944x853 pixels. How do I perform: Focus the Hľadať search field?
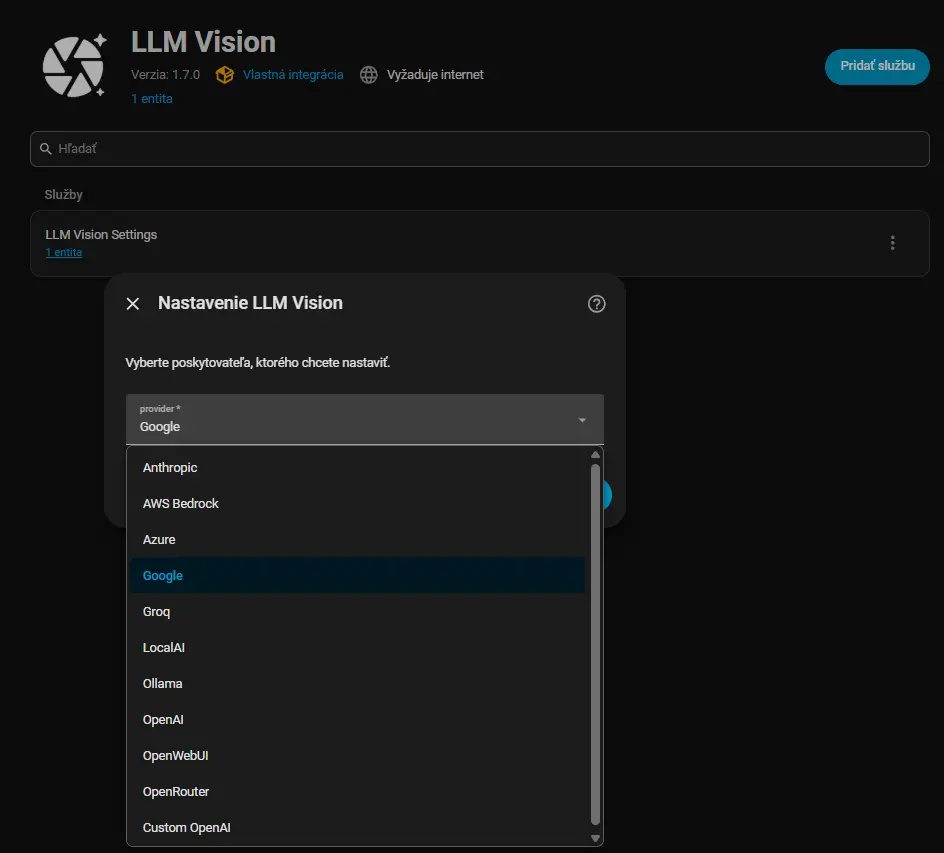480,149
